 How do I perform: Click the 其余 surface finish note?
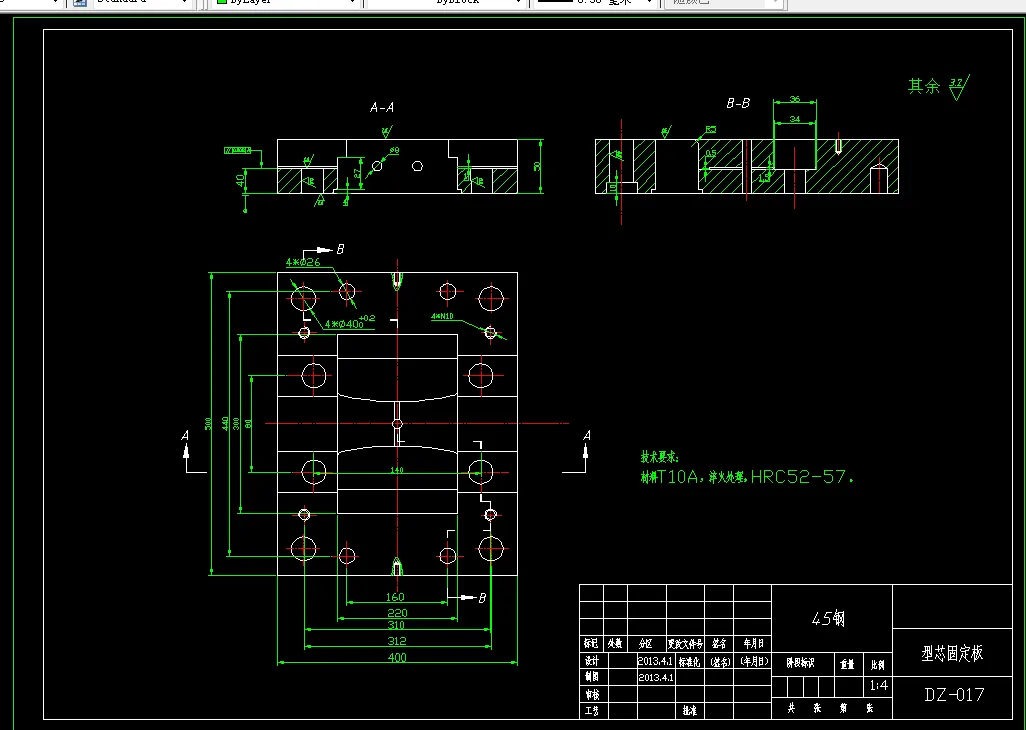click(x=923, y=86)
